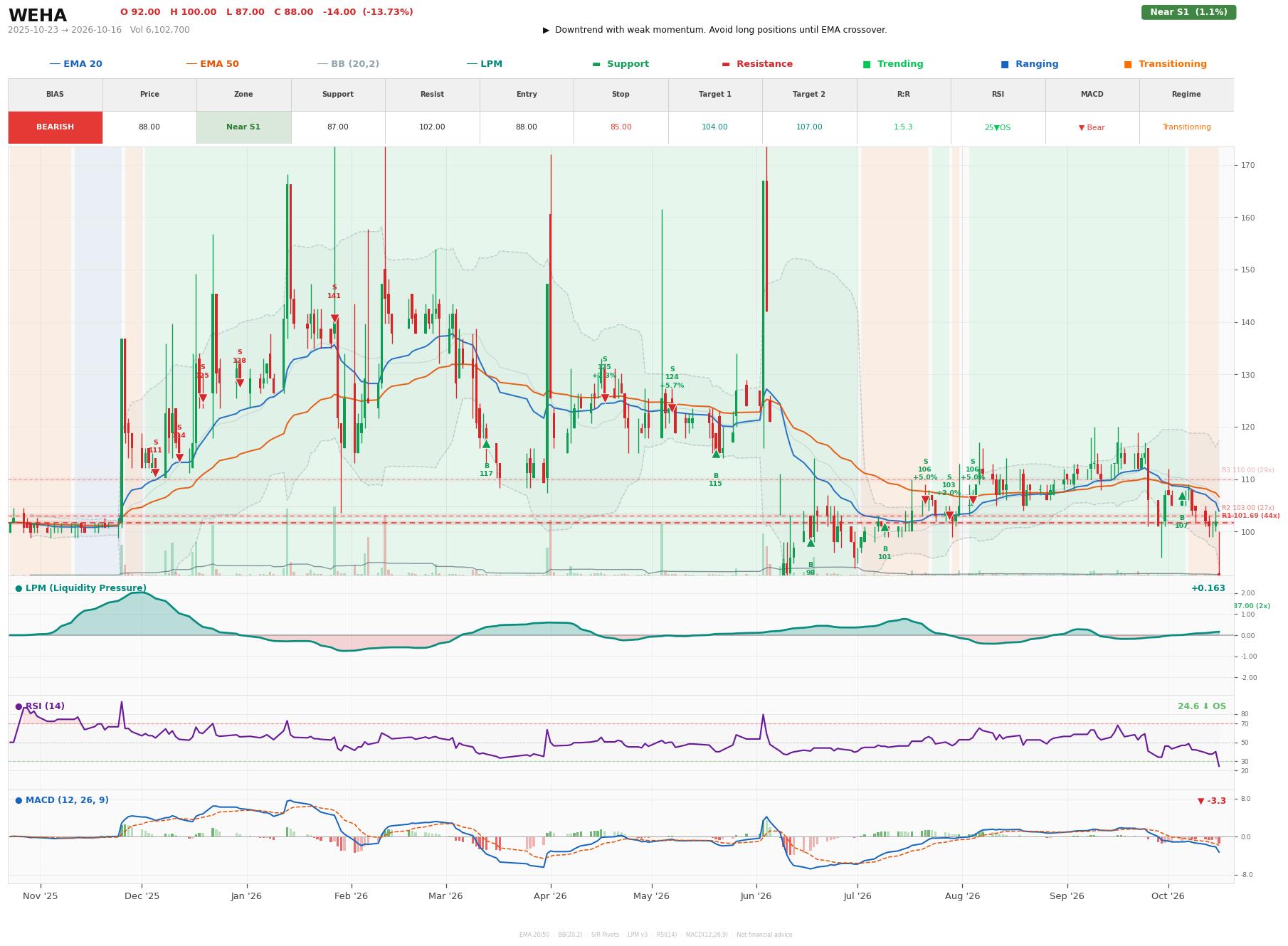Click the S 111 sell marker triangle

155,472
